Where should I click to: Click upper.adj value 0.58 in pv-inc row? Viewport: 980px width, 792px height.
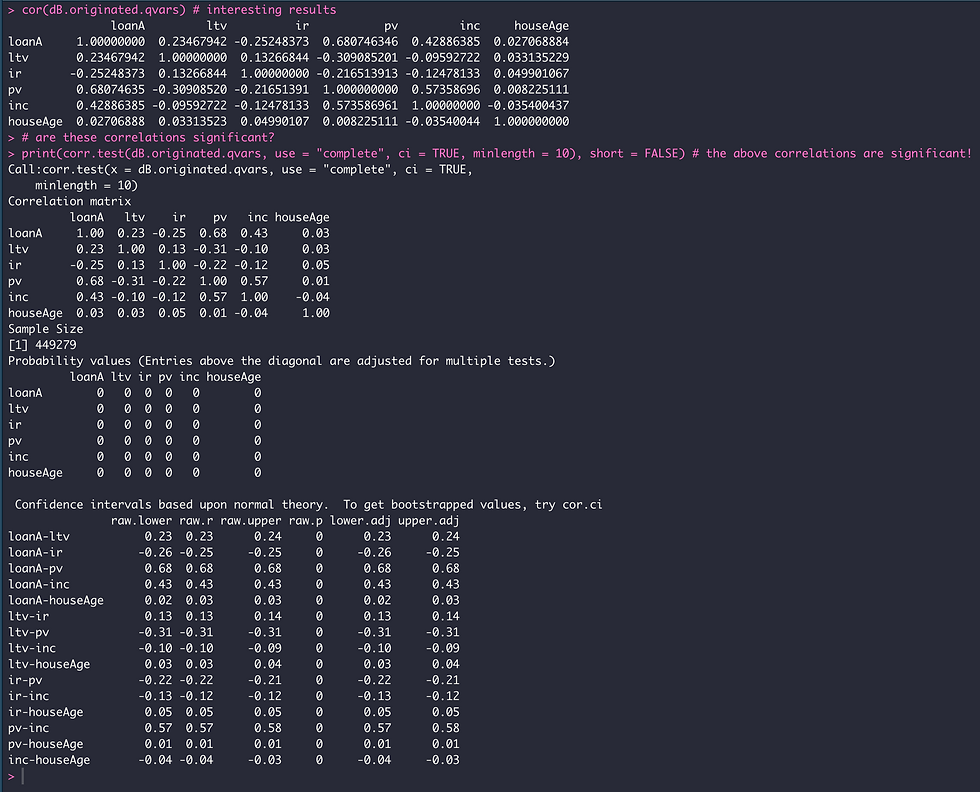pos(446,728)
